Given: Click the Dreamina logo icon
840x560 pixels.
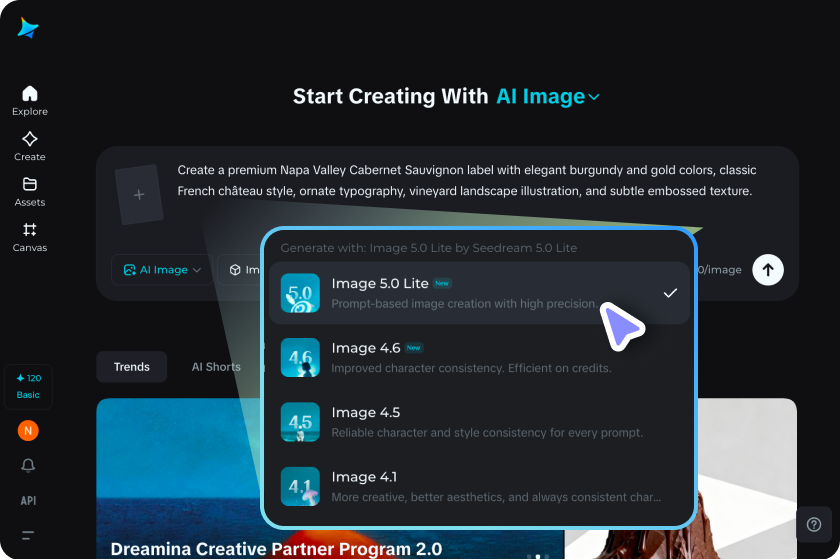Looking at the screenshot, I should 28,28.
